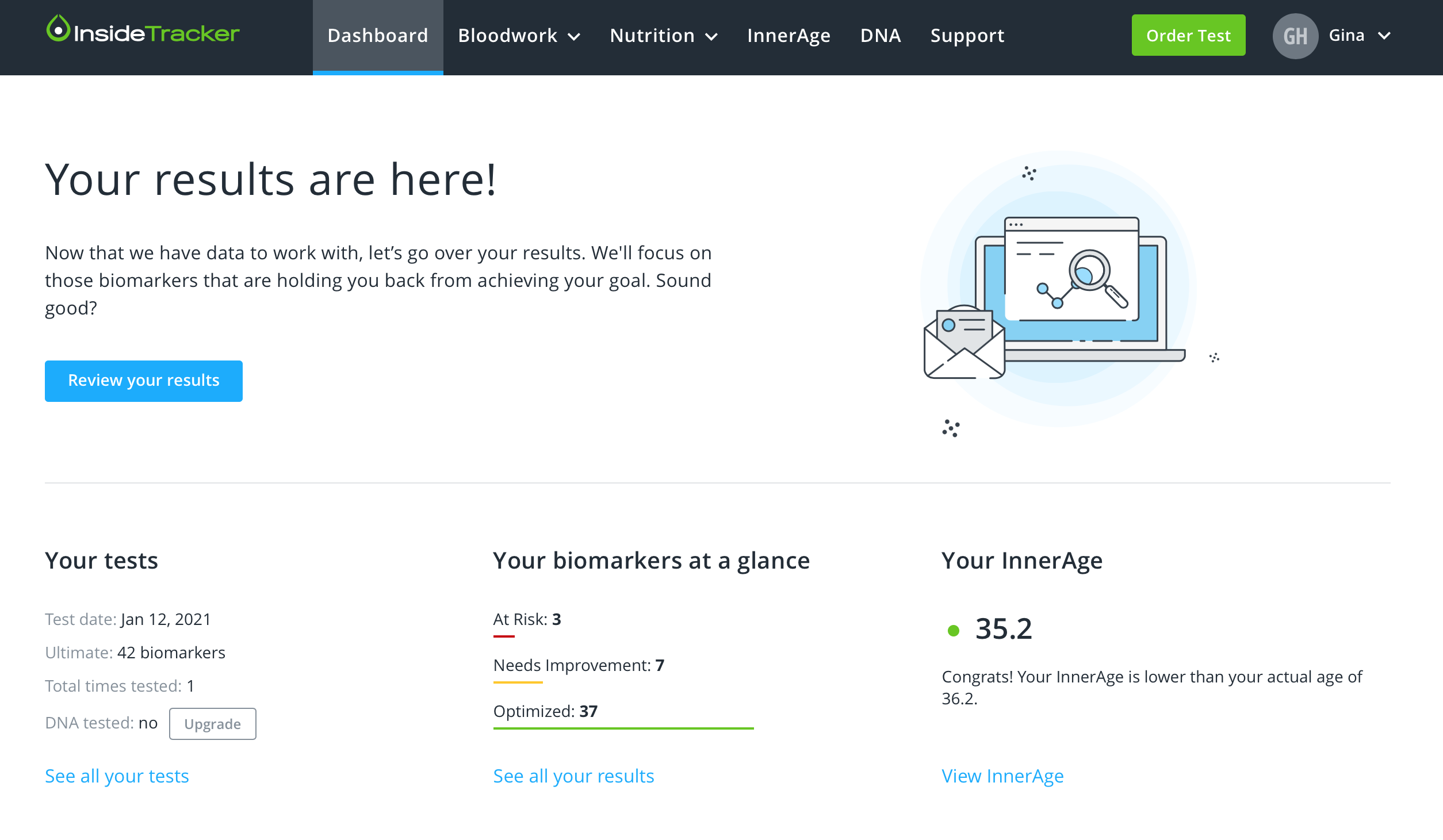Viewport: 1443px width, 840px height.
Task: Open the Support page
Action: tap(967, 36)
